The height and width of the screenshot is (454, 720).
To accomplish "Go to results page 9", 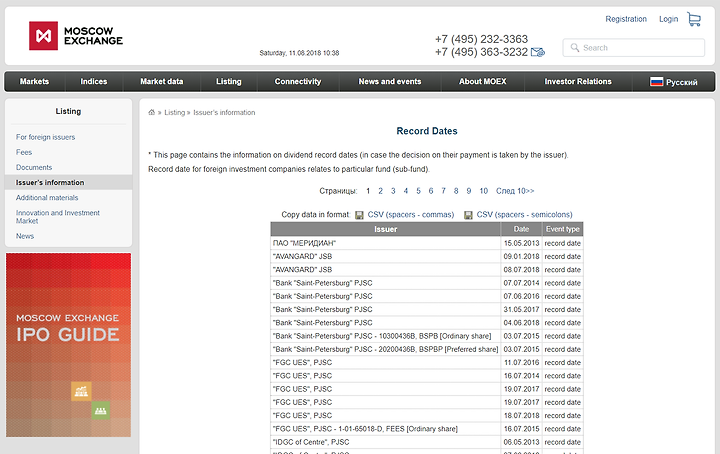I will pos(469,191).
